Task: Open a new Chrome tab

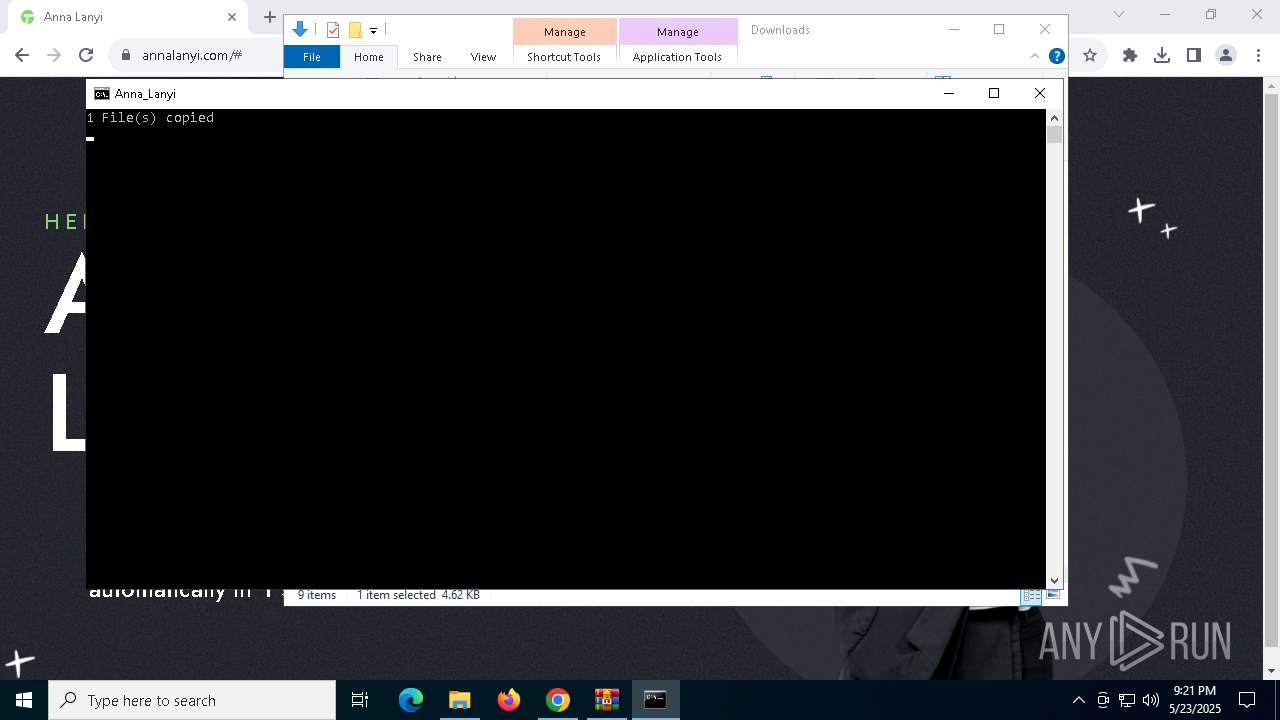Action: tap(269, 17)
